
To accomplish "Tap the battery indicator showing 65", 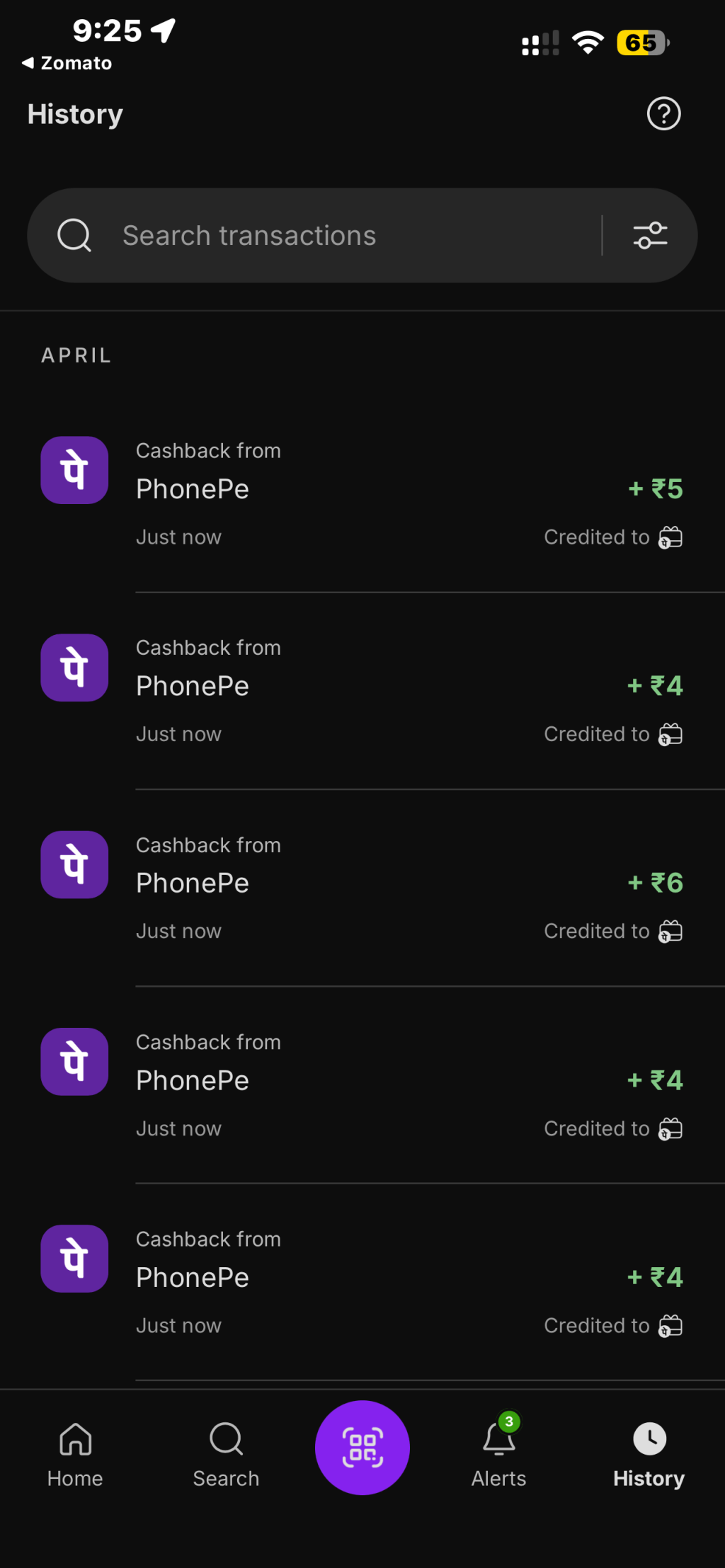I will click(642, 43).
